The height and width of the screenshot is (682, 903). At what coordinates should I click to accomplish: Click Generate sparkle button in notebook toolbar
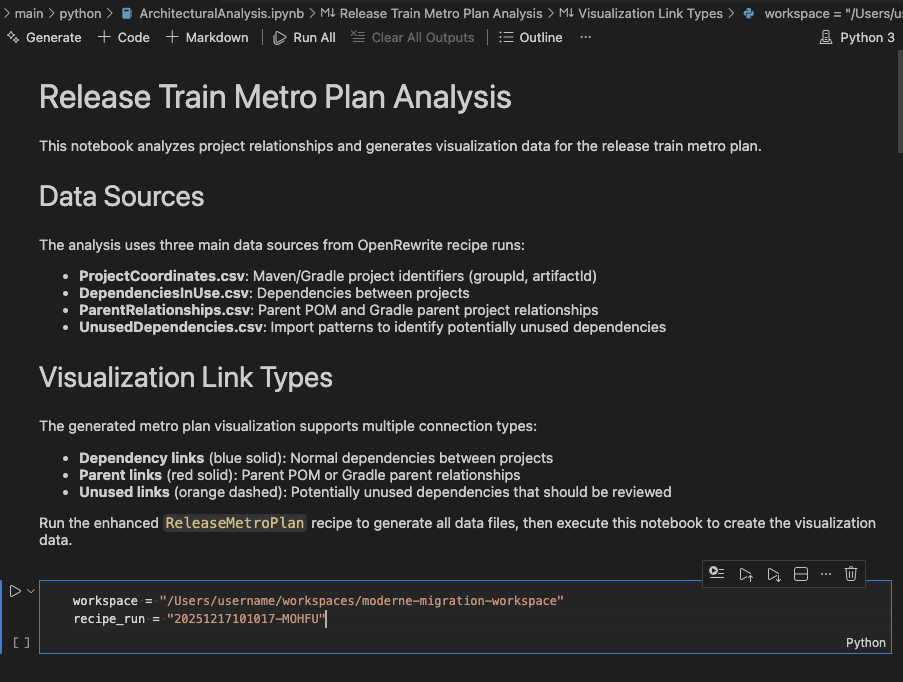point(44,37)
